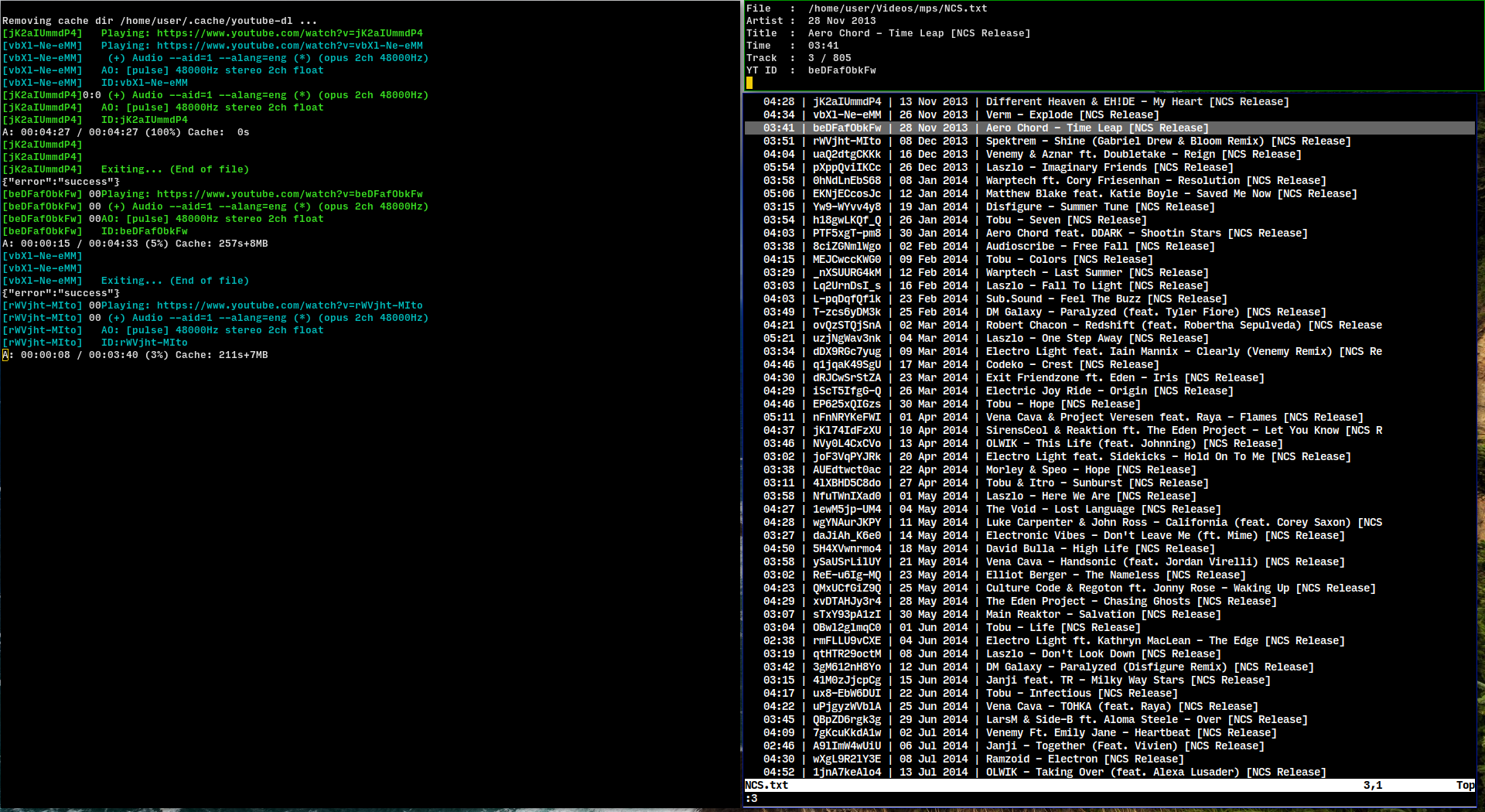Click the URL "https://www.youtube.com/watch?v=beDFafObkFw" in the player terminal
The height and width of the screenshot is (812, 1485).
tap(290, 194)
